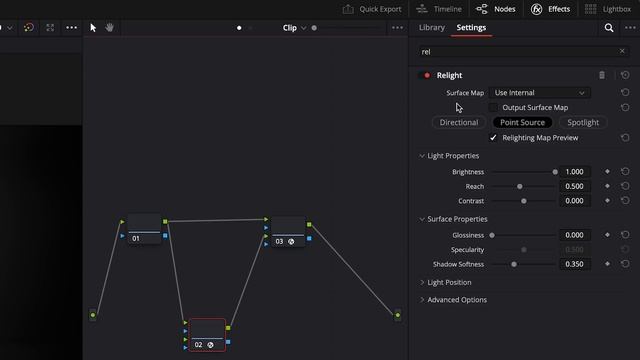Add a keyframe for Reach

pos(607,186)
